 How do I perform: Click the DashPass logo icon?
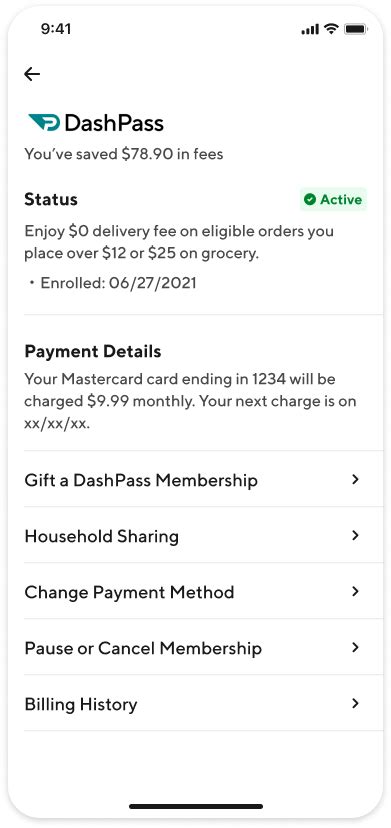click(44, 123)
